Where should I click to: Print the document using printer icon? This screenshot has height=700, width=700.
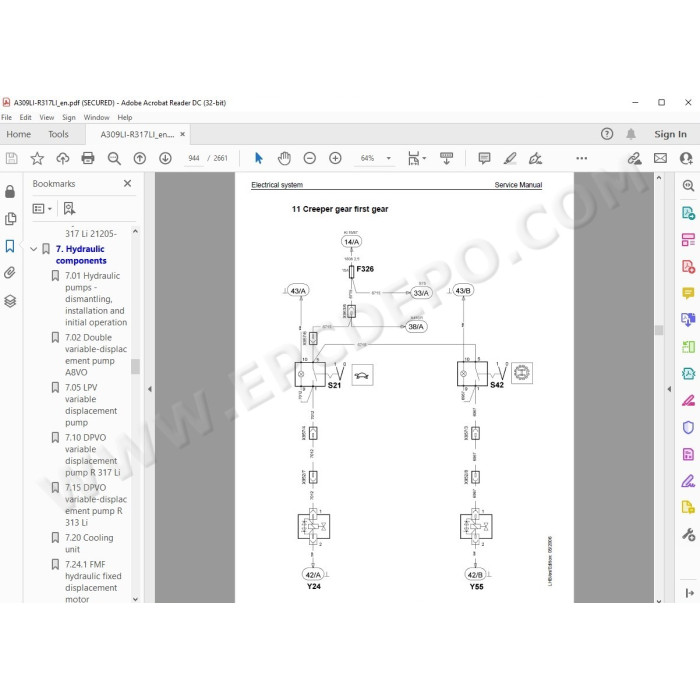pos(88,158)
